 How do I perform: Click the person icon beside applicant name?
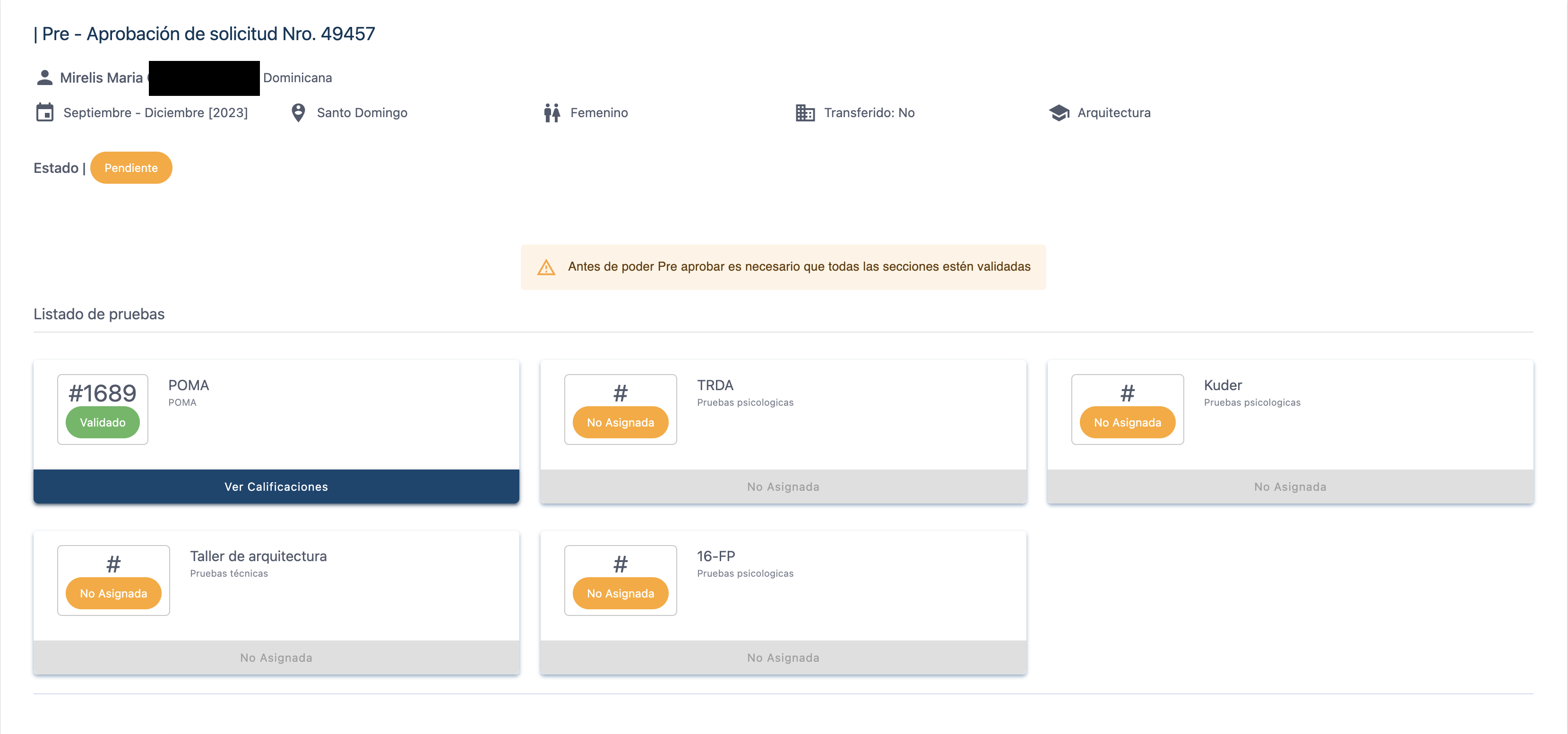click(x=44, y=78)
